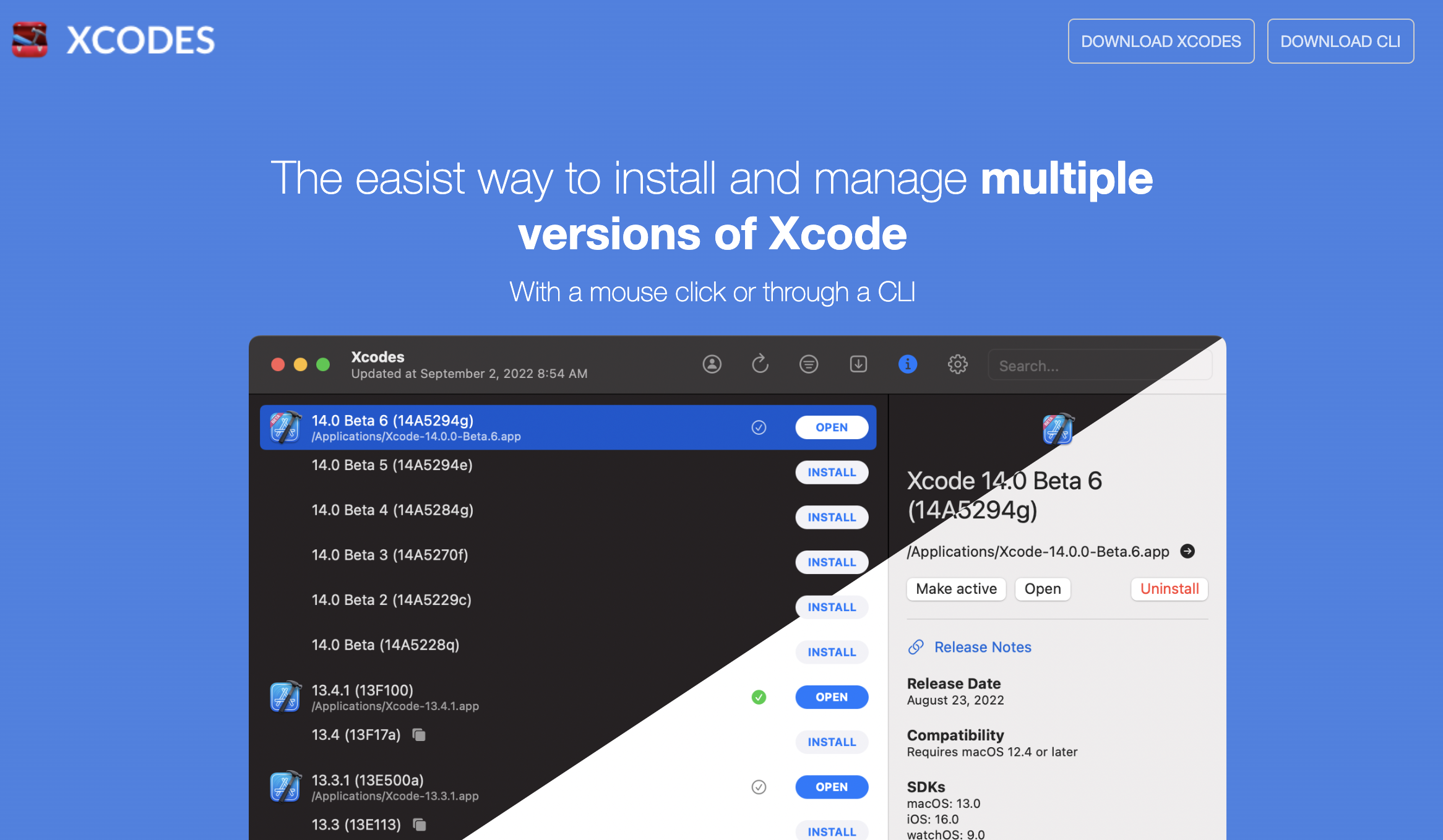Select the 14.0 Beta 3 (14A5270f) row

(390, 555)
